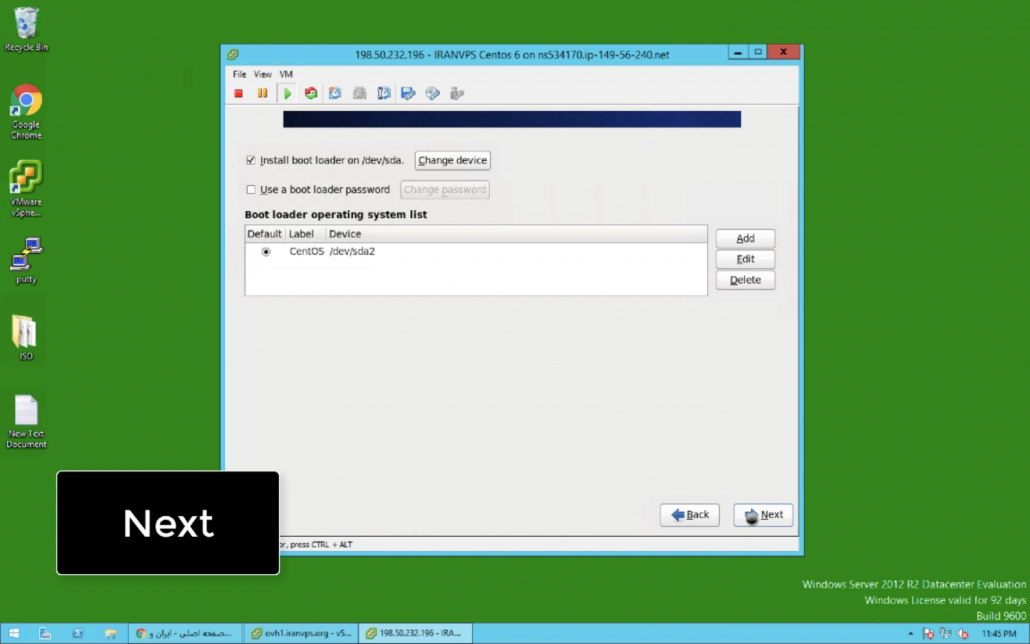The width and height of the screenshot is (1030, 644).
Task: Enable Use a boot loader password
Action: [x=251, y=190]
